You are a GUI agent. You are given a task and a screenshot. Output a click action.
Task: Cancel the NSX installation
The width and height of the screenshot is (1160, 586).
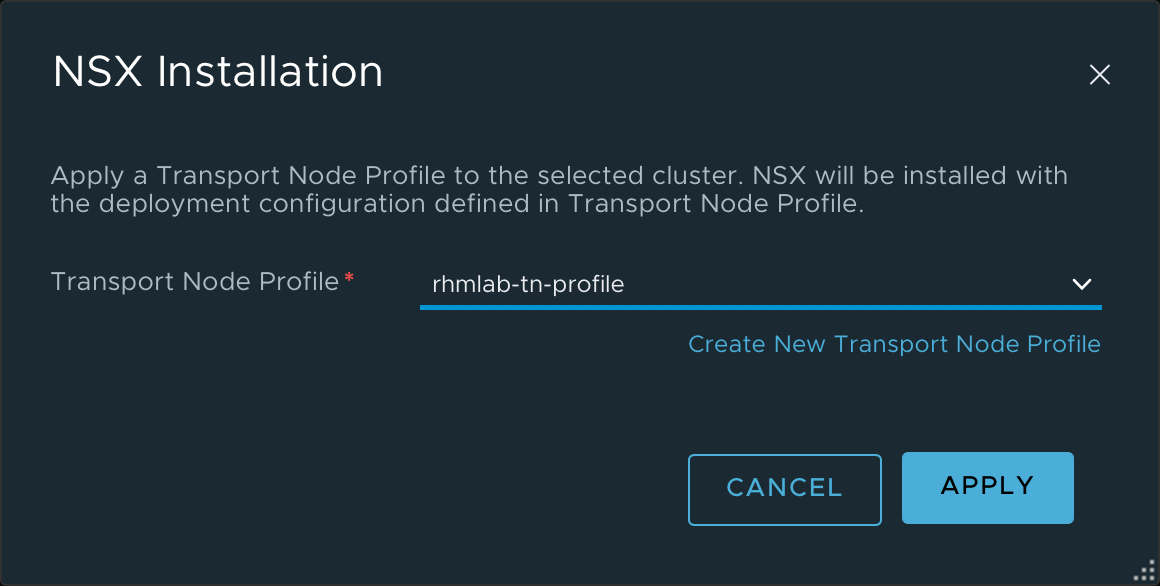pyautogui.click(x=784, y=490)
